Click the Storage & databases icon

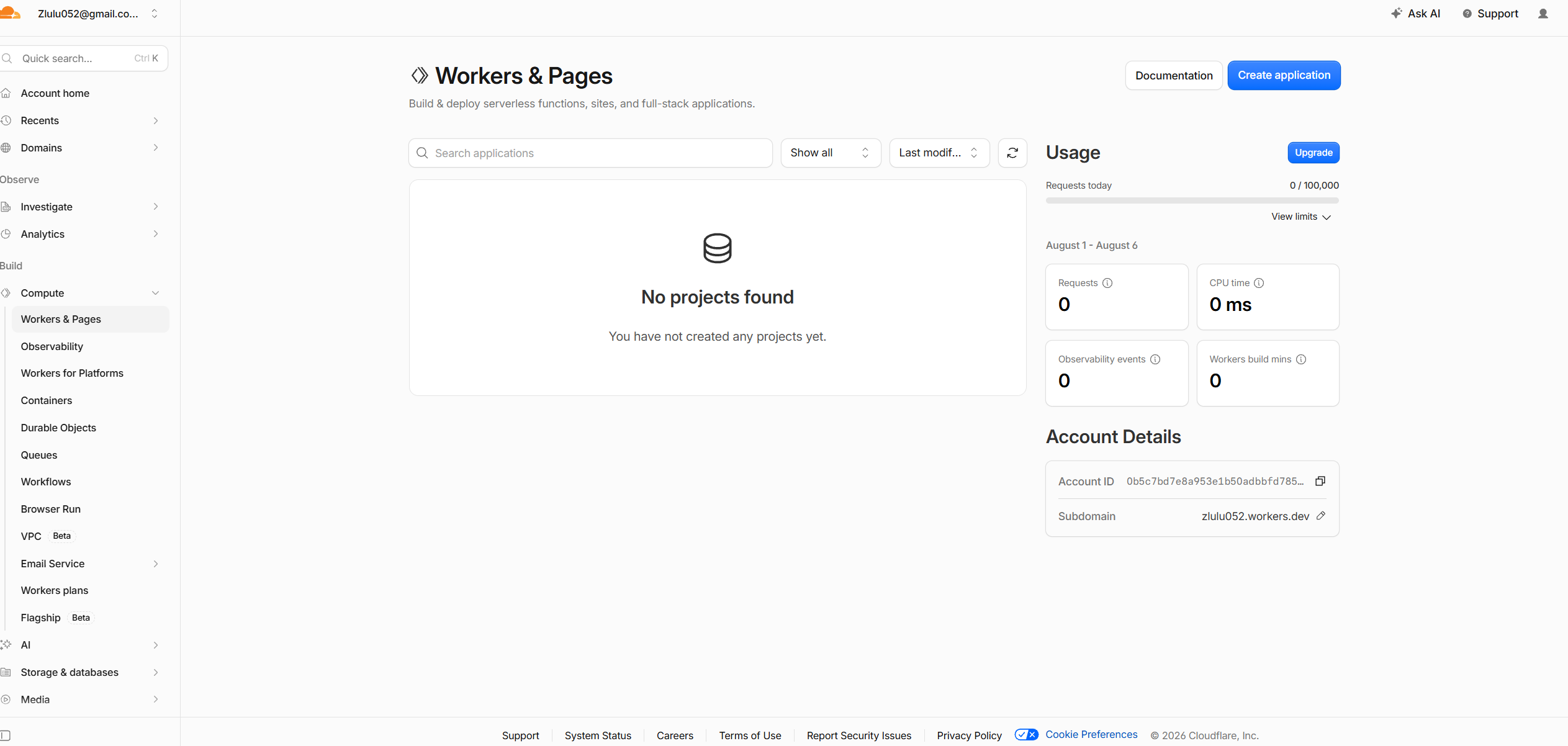pyautogui.click(x=6, y=672)
